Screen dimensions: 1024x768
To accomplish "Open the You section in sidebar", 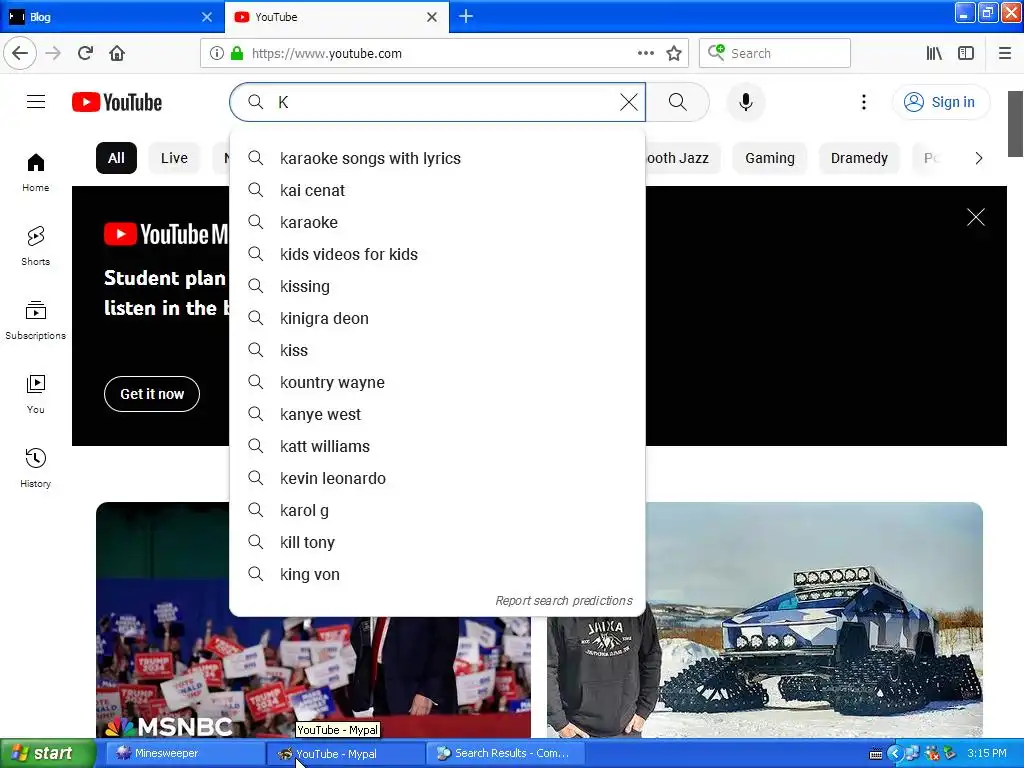I will coord(36,394).
